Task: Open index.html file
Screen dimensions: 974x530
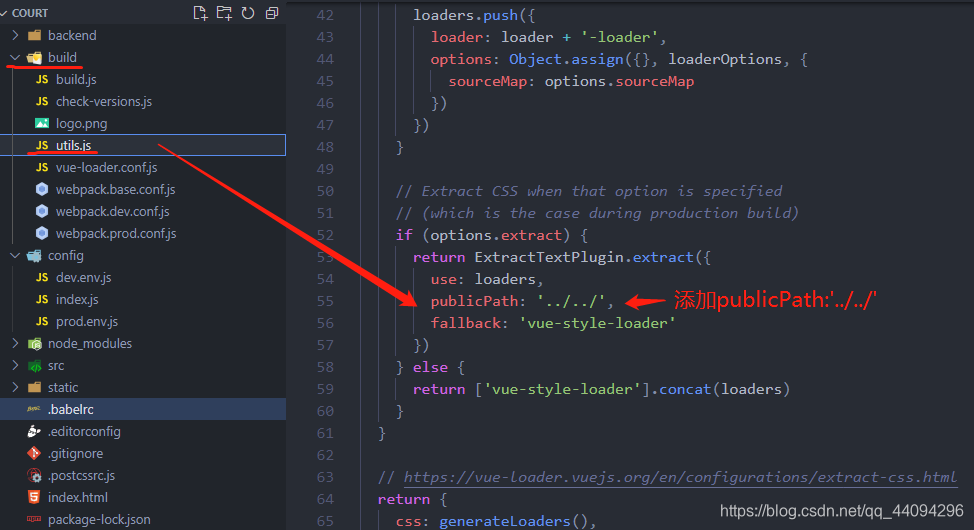Action: 78,497
